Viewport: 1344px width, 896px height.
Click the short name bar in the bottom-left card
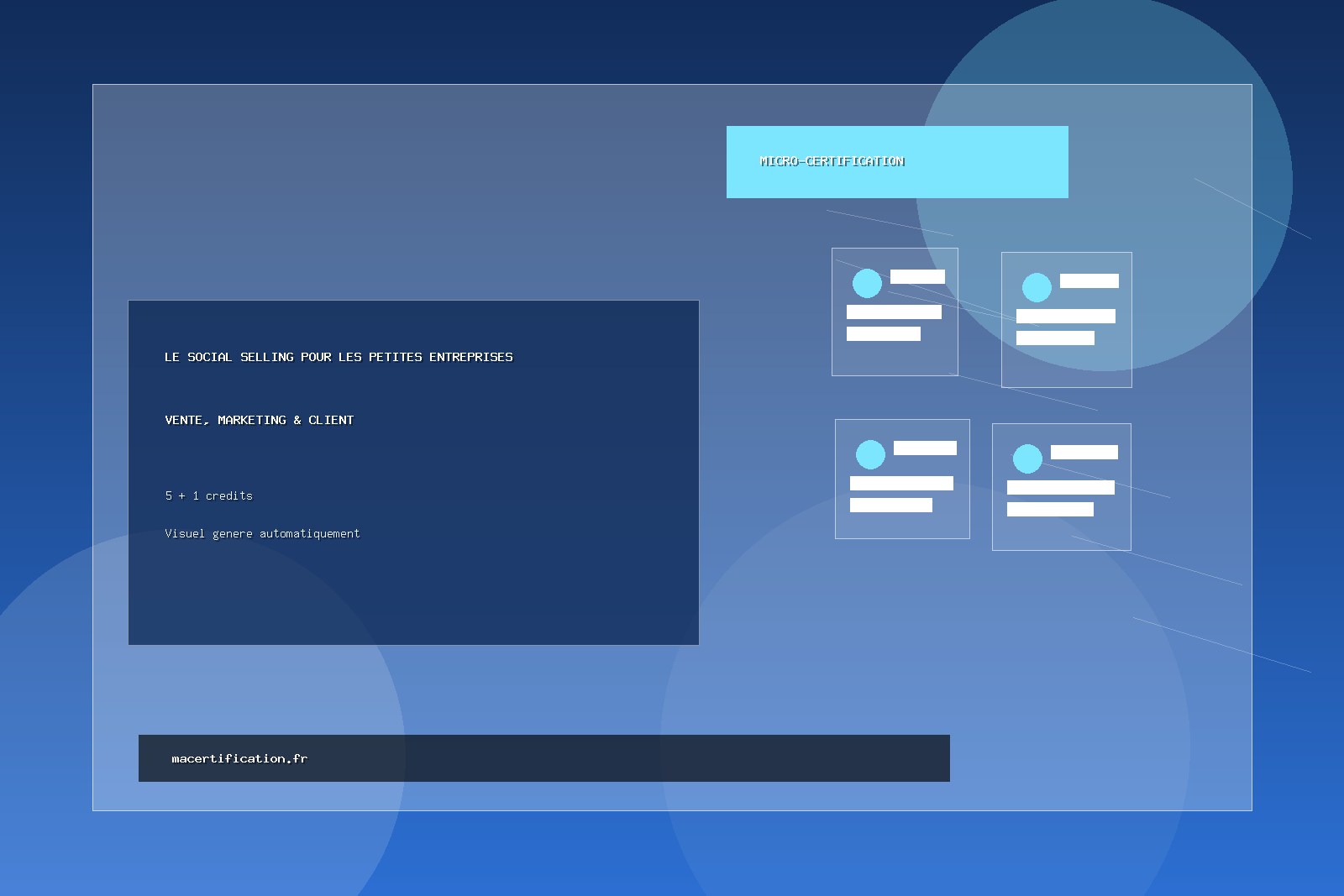(x=925, y=448)
